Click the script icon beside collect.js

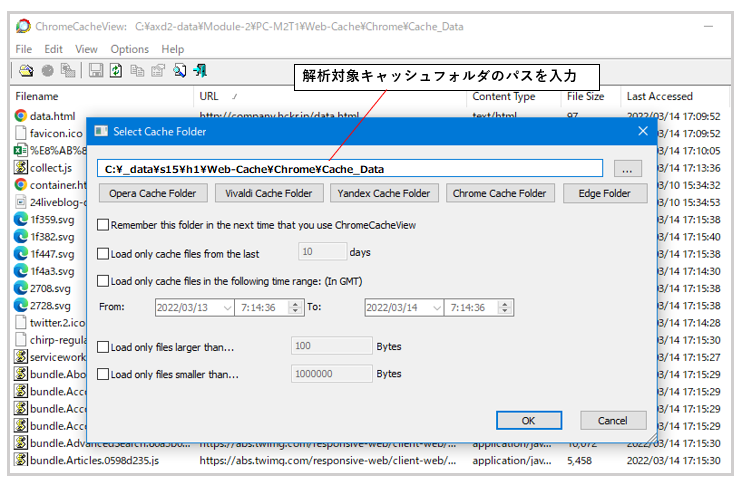click(20, 167)
